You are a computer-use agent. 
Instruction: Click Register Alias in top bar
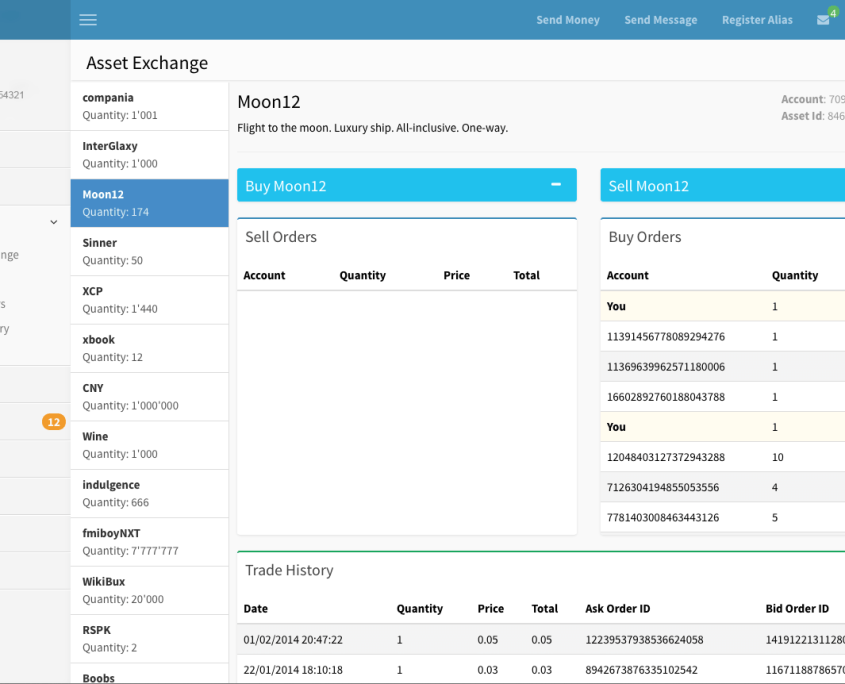click(757, 20)
